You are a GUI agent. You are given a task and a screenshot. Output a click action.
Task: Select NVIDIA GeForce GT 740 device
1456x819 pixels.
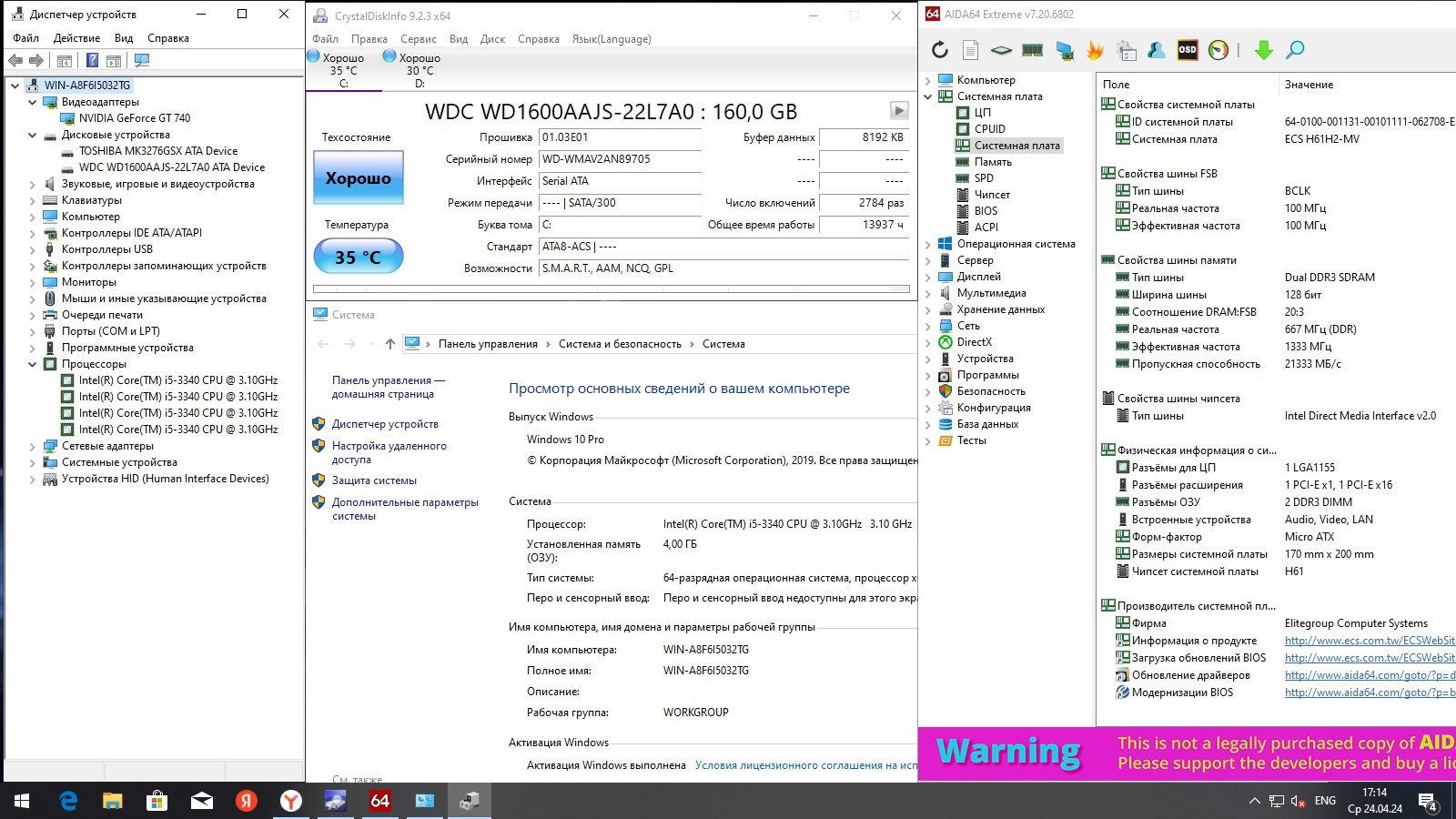[135, 118]
